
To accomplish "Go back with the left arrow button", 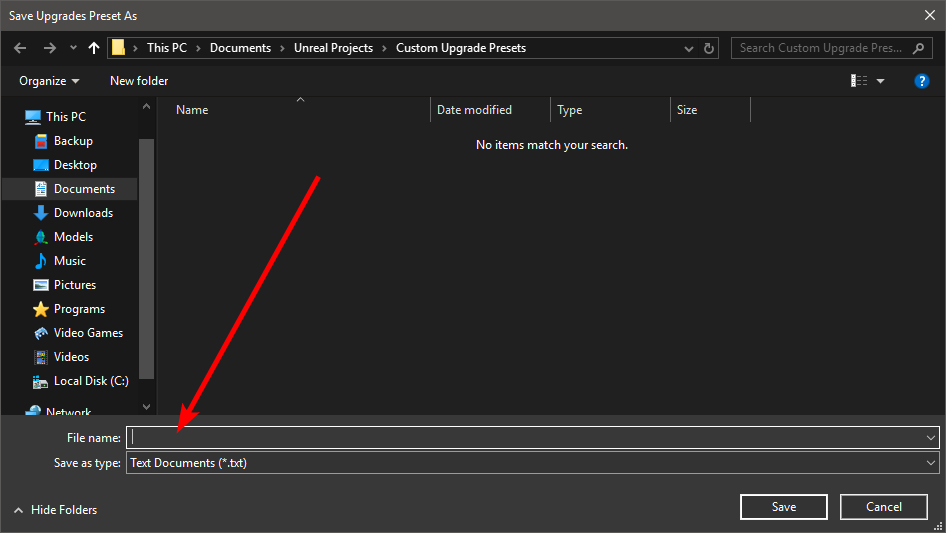I will coord(20,48).
